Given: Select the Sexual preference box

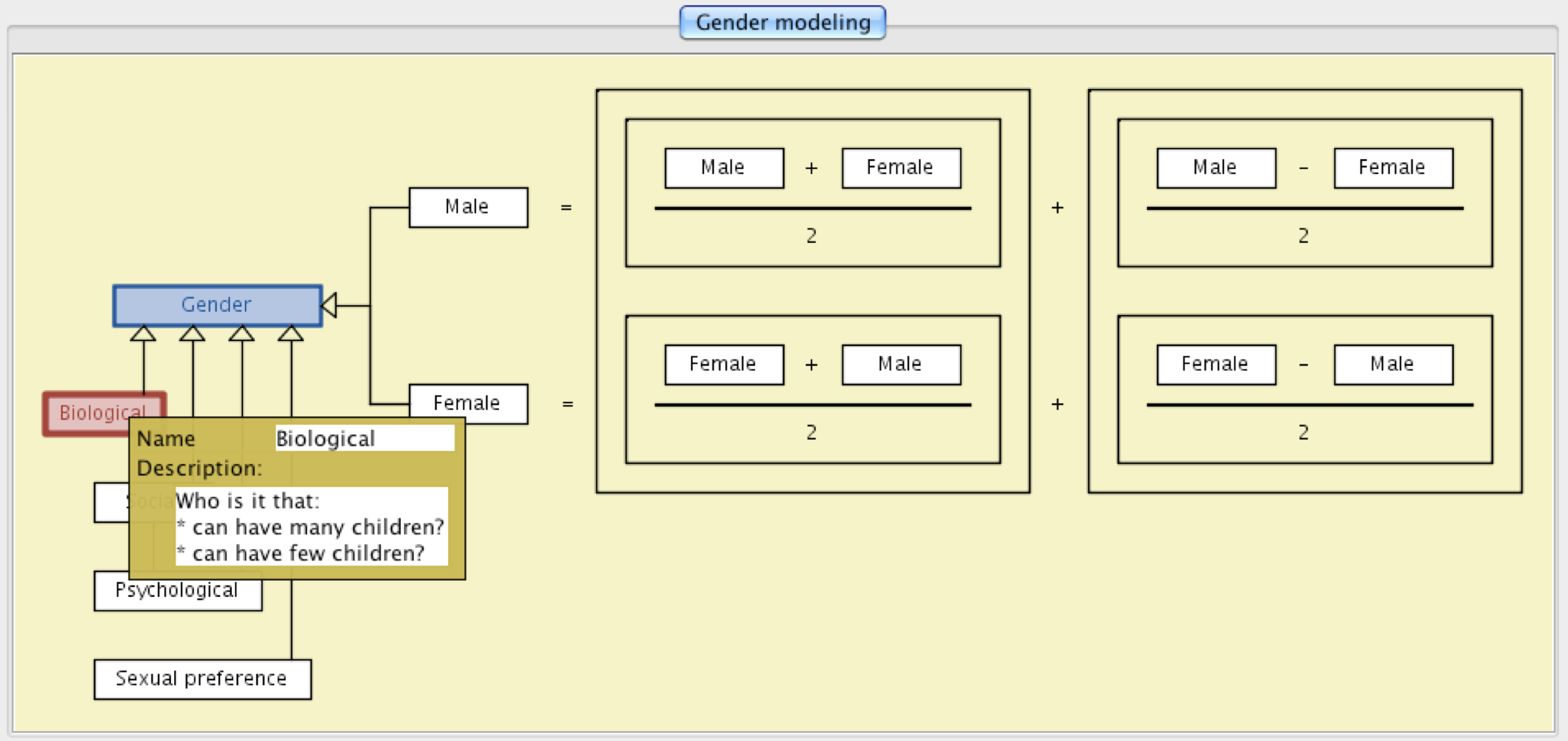Looking at the screenshot, I should (x=202, y=679).
